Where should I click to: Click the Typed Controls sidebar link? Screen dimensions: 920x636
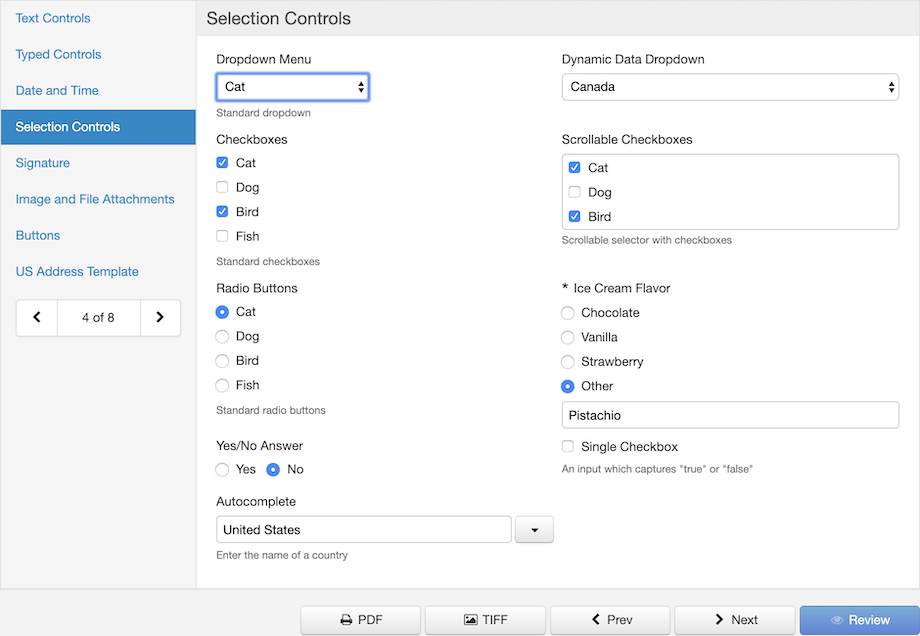[x=59, y=55]
